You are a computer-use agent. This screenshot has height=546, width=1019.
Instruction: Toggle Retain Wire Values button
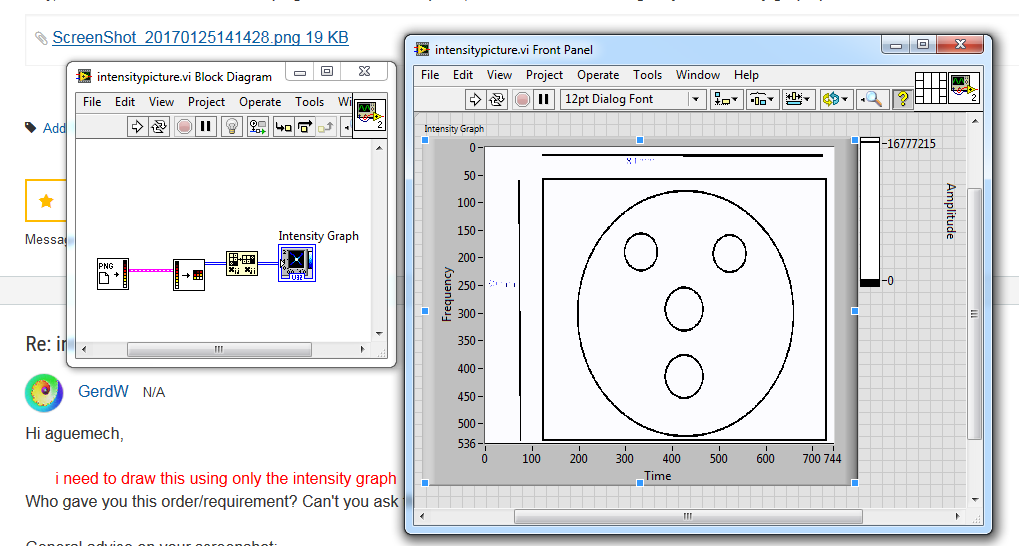point(258,126)
